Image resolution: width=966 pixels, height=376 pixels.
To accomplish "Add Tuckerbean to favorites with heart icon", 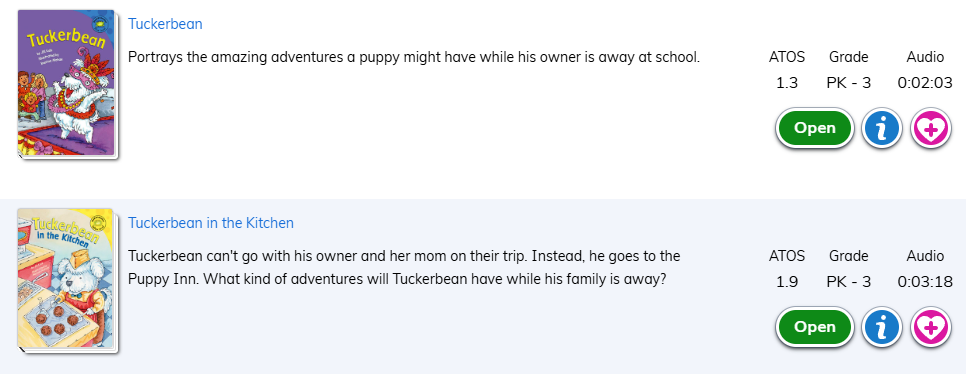I will coord(931,128).
